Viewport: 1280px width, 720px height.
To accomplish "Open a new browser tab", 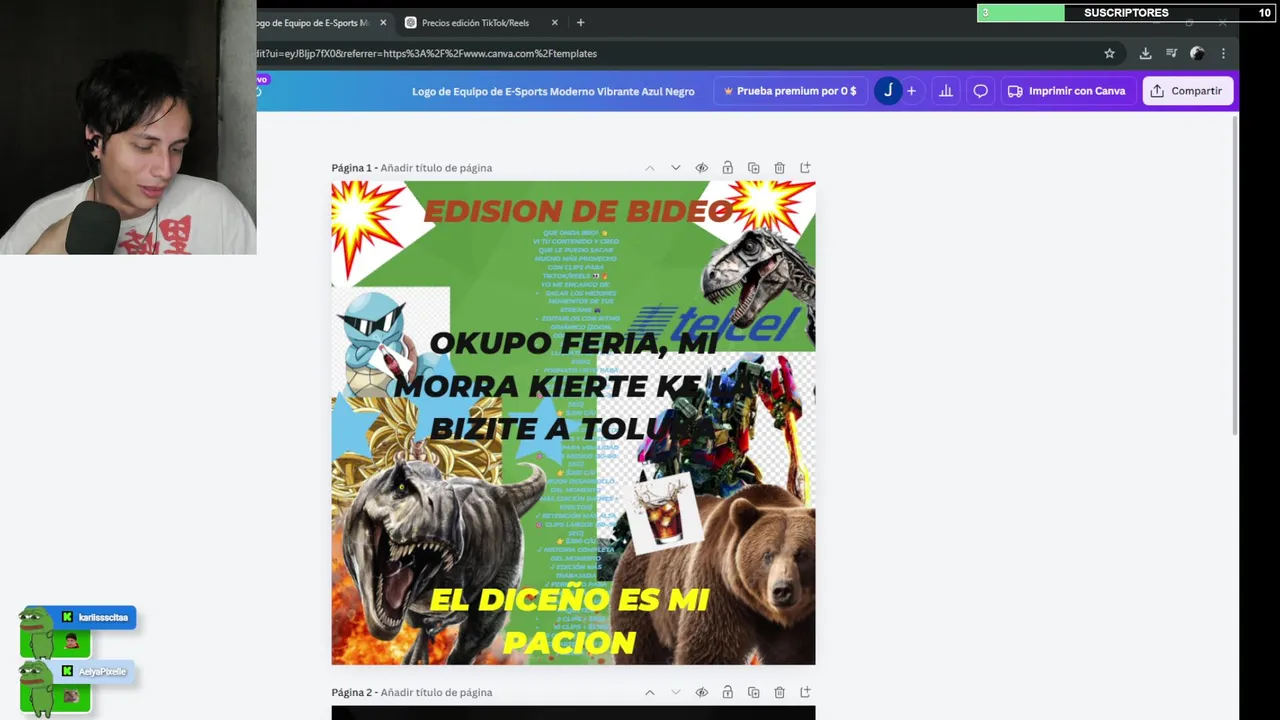I will (580, 22).
